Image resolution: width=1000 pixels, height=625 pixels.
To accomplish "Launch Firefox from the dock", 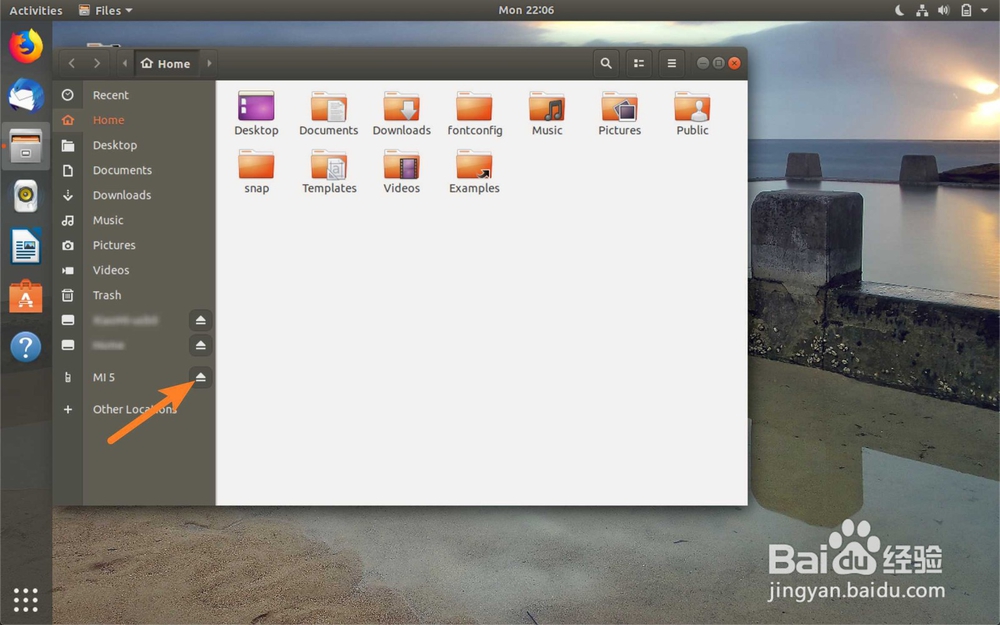I will (x=25, y=45).
